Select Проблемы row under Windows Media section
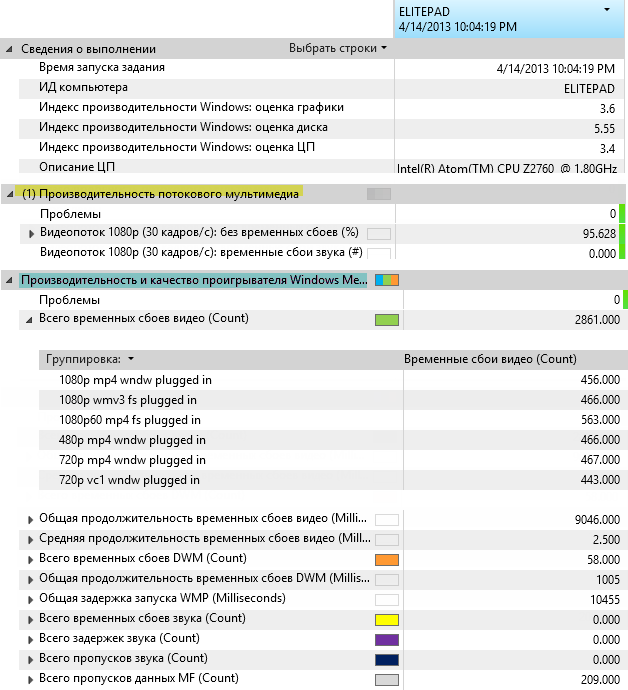Screen dimensions: 628x690 click(x=321, y=300)
